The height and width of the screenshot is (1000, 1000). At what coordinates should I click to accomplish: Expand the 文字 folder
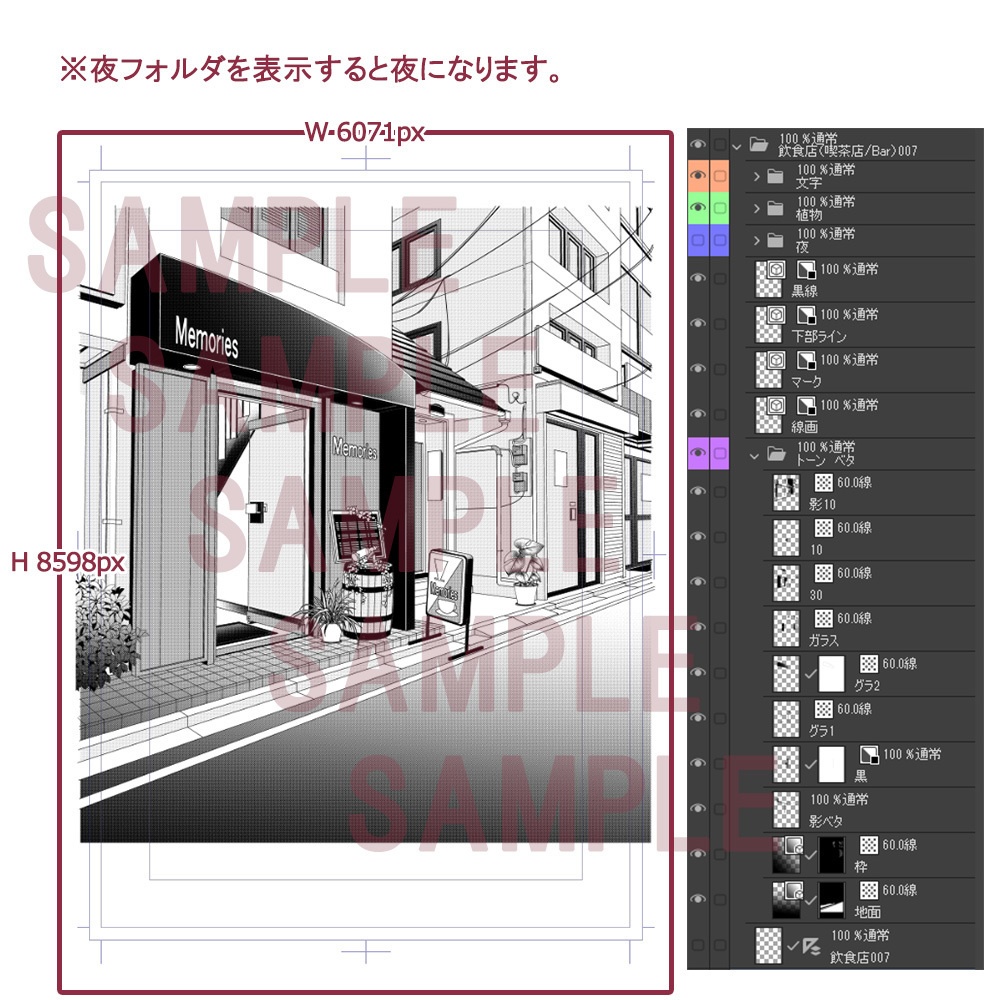(755, 177)
